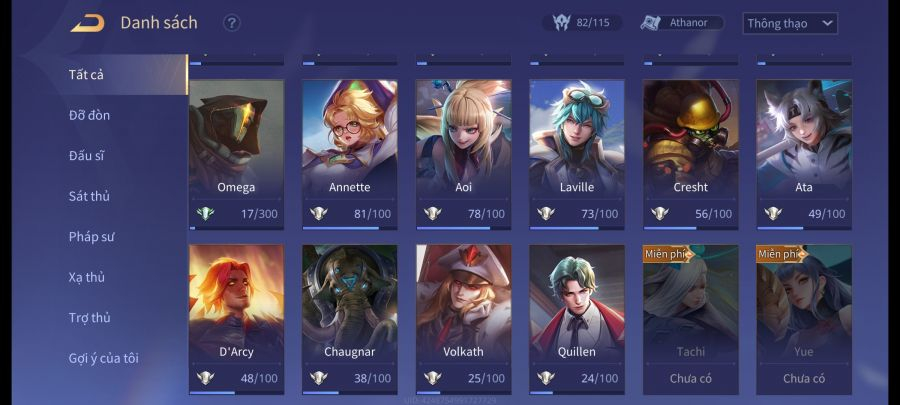
Task: Open the Aoi hero card
Action: click(x=463, y=154)
